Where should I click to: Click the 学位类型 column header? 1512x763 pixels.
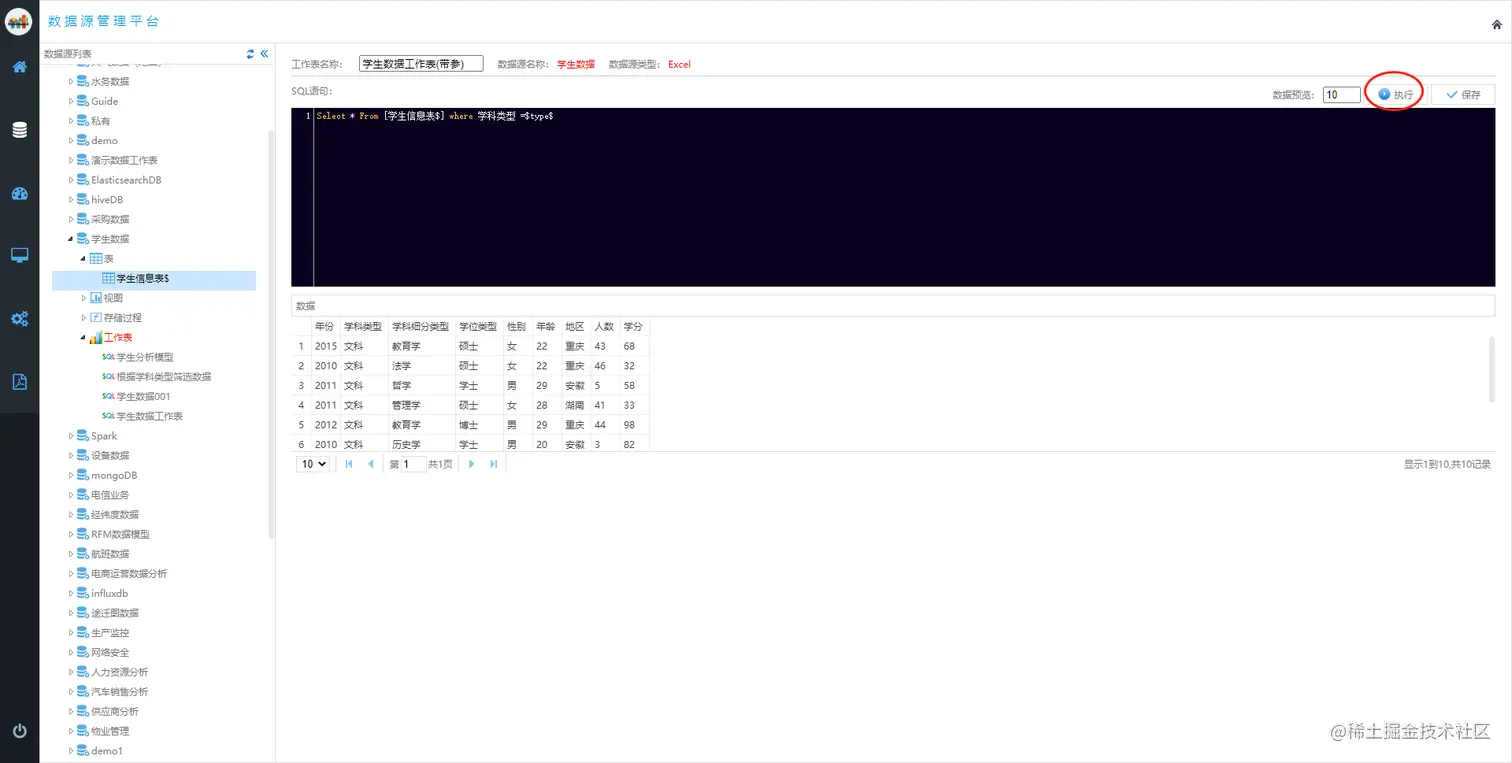(478, 327)
